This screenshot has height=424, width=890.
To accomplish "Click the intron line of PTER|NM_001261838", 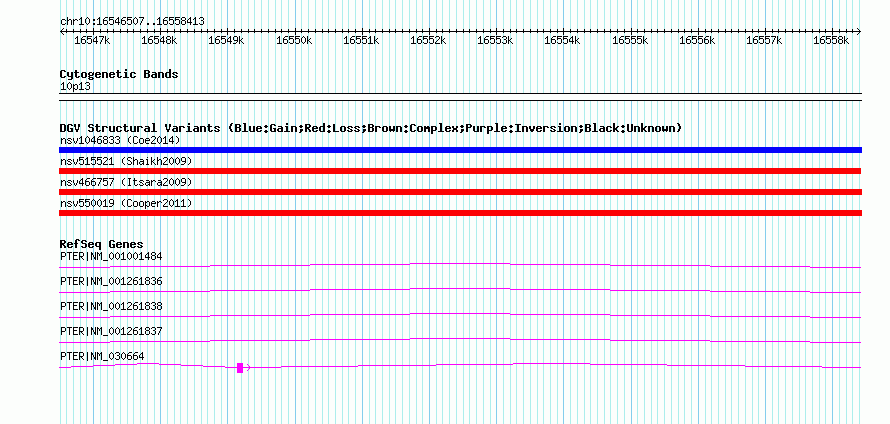I will click(x=460, y=315).
